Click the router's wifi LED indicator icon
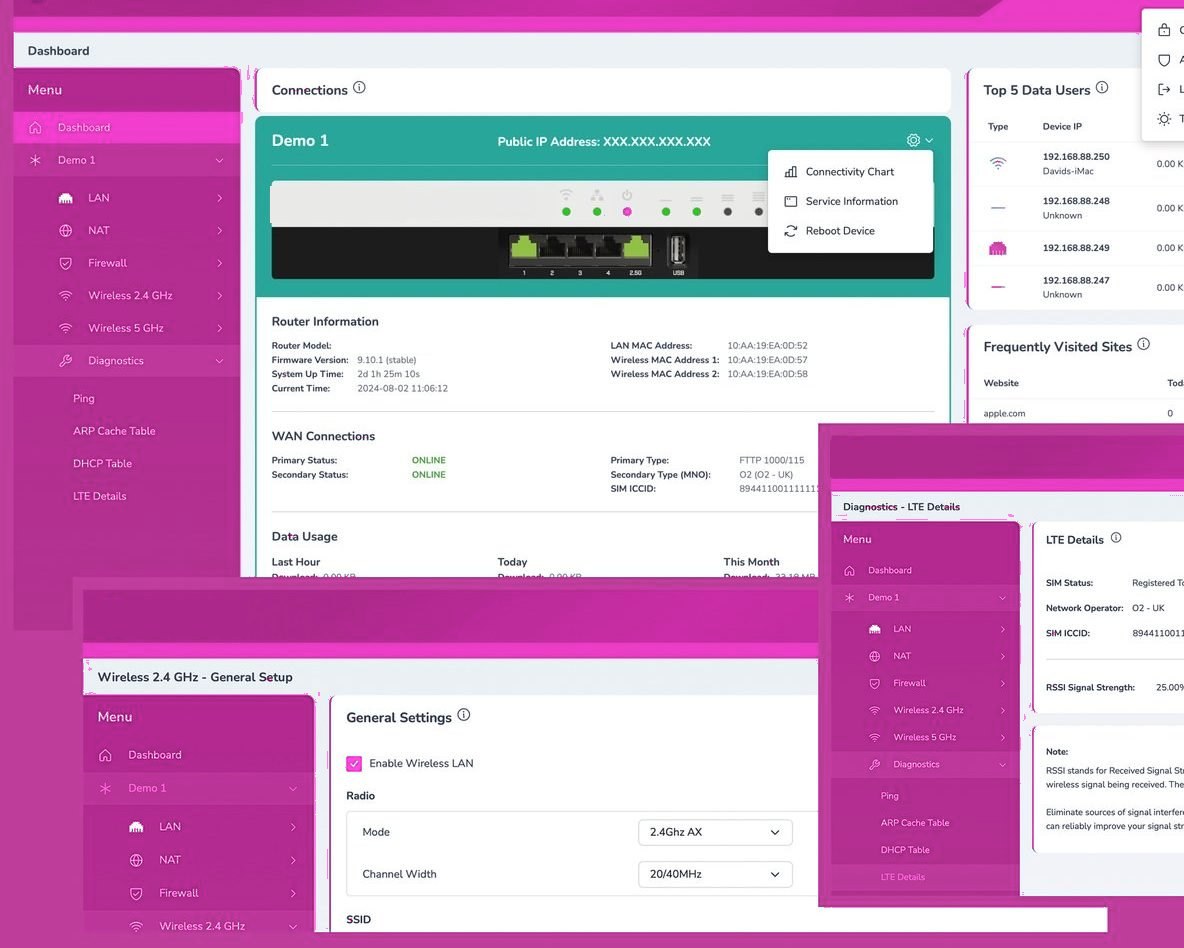The height and width of the screenshot is (948, 1184). [x=566, y=194]
